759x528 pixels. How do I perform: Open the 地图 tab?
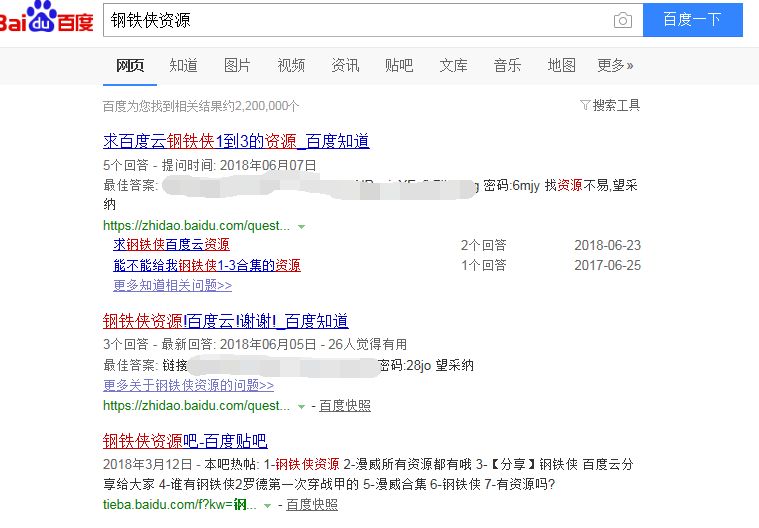561,65
